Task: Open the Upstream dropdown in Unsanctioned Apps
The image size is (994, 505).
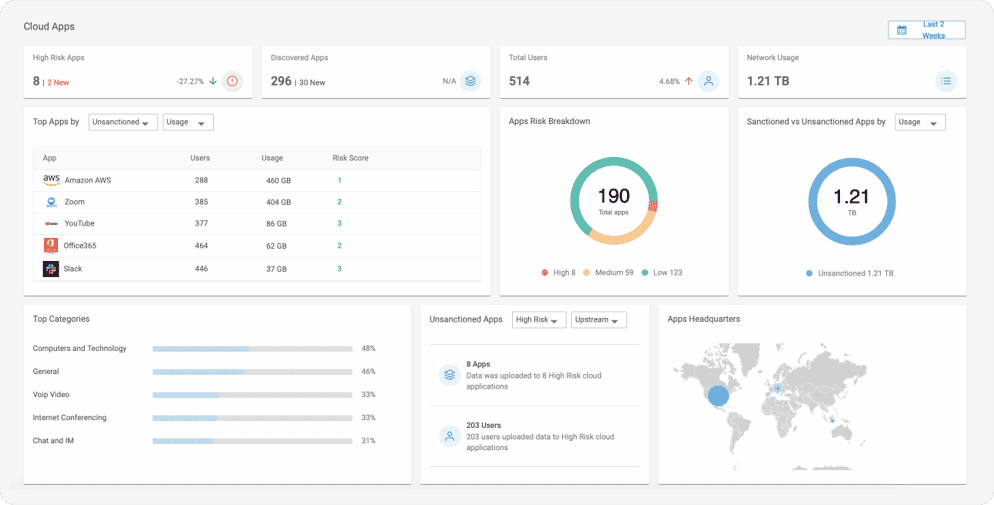Action: 599,320
